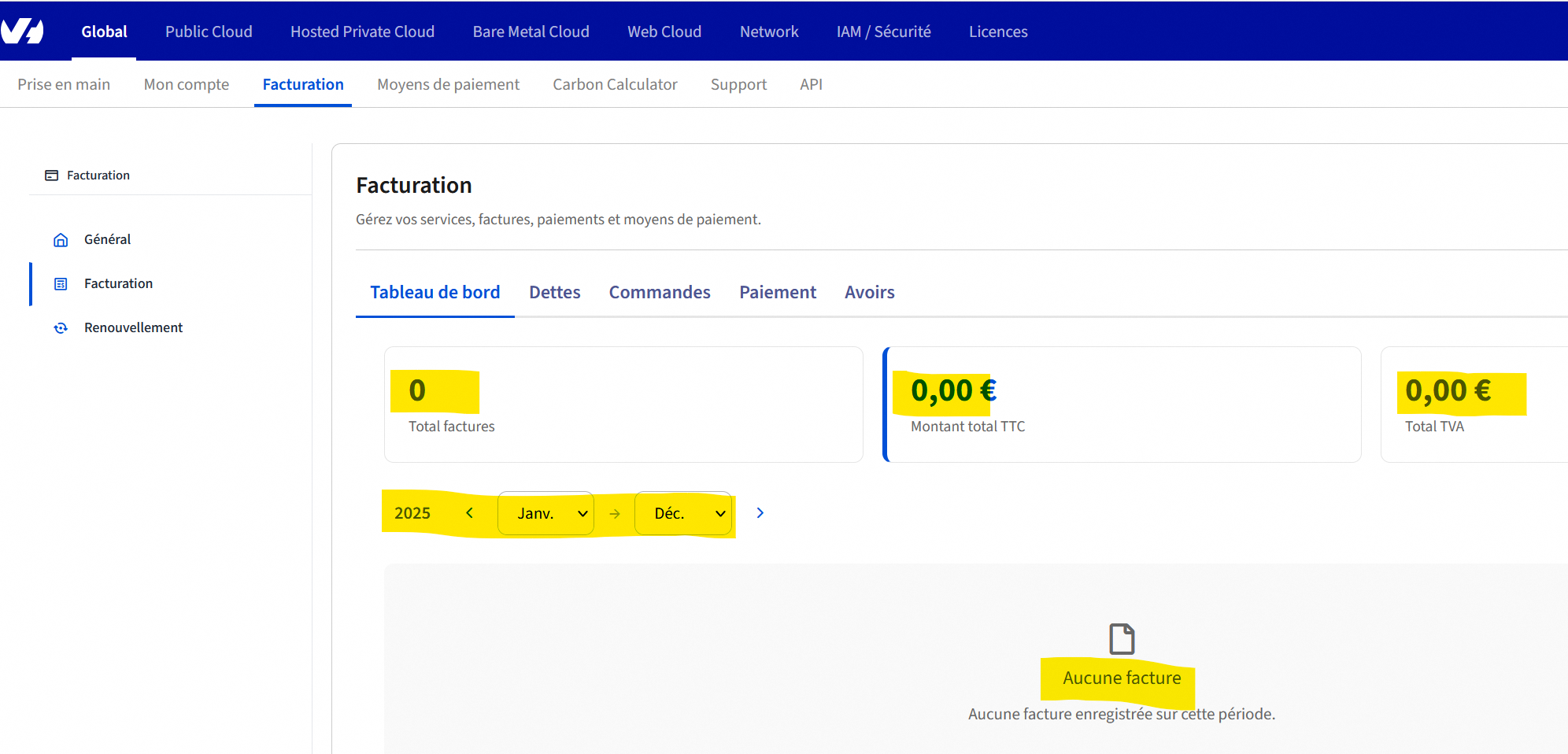Click the renewal cycle icon beside Renouvellement
1568x754 pixels.
(61, 328)
